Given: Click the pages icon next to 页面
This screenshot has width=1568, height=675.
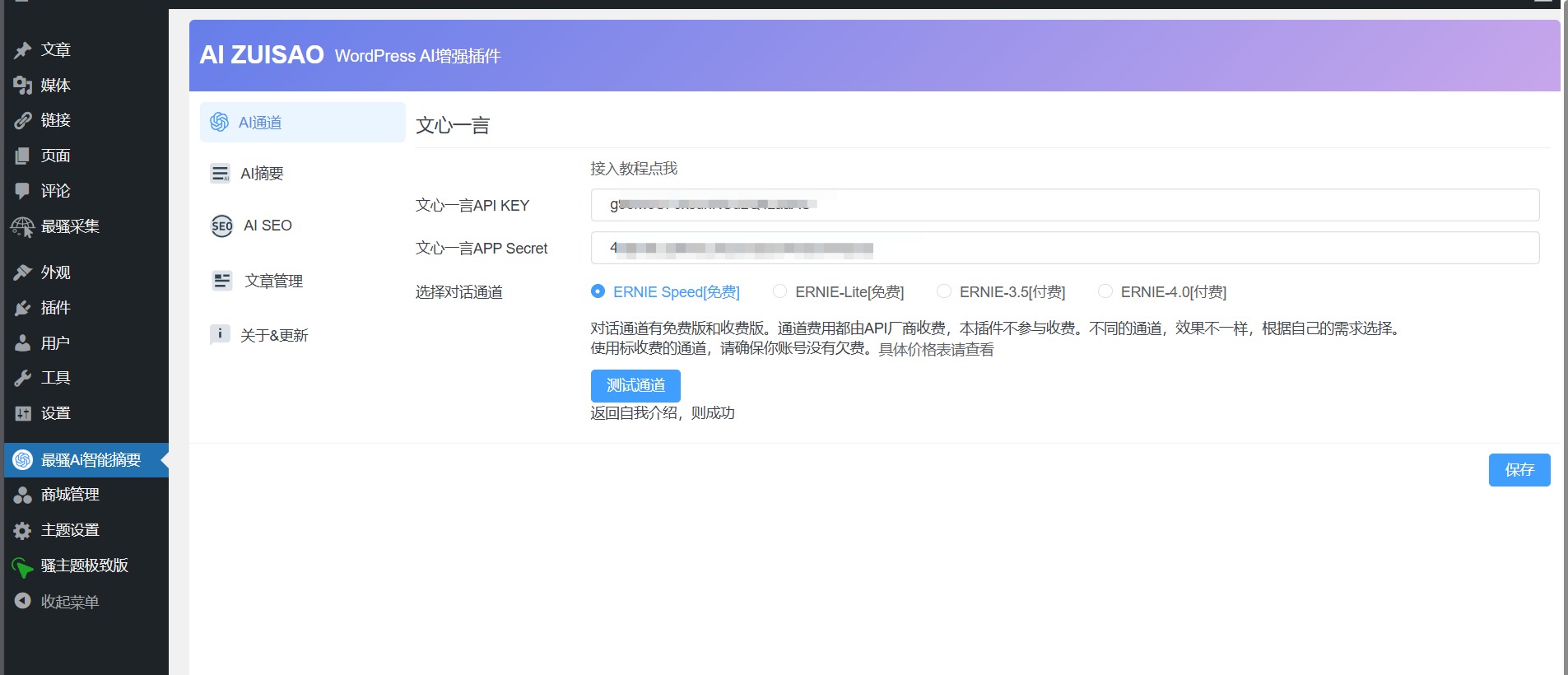Looking at the screenshot, I should tap(23, 156).
